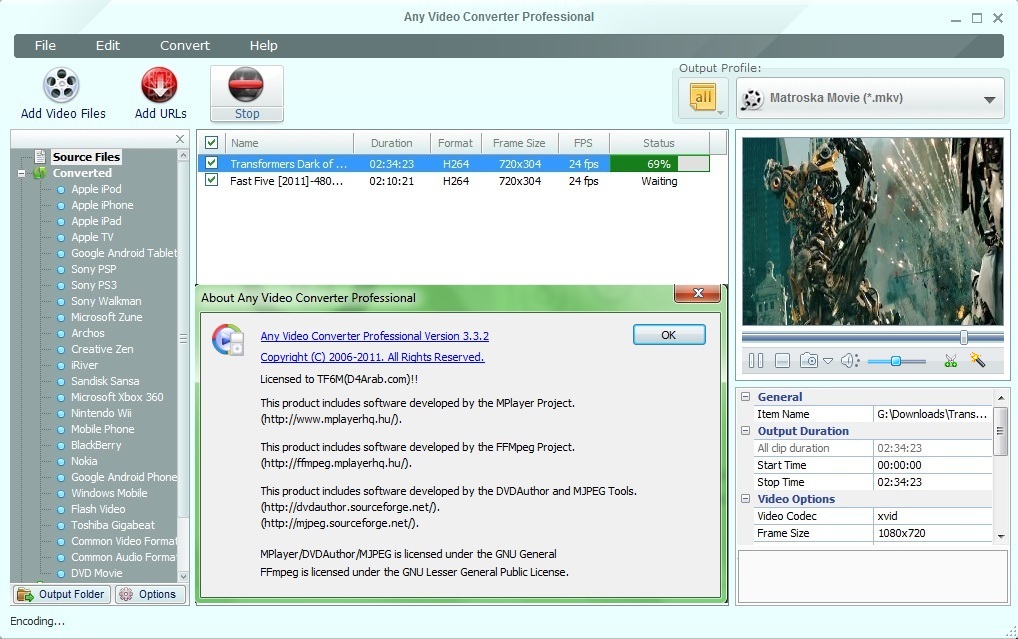
Task: Select the Apple iPod bullet icon
Action: tap(61, 190)
